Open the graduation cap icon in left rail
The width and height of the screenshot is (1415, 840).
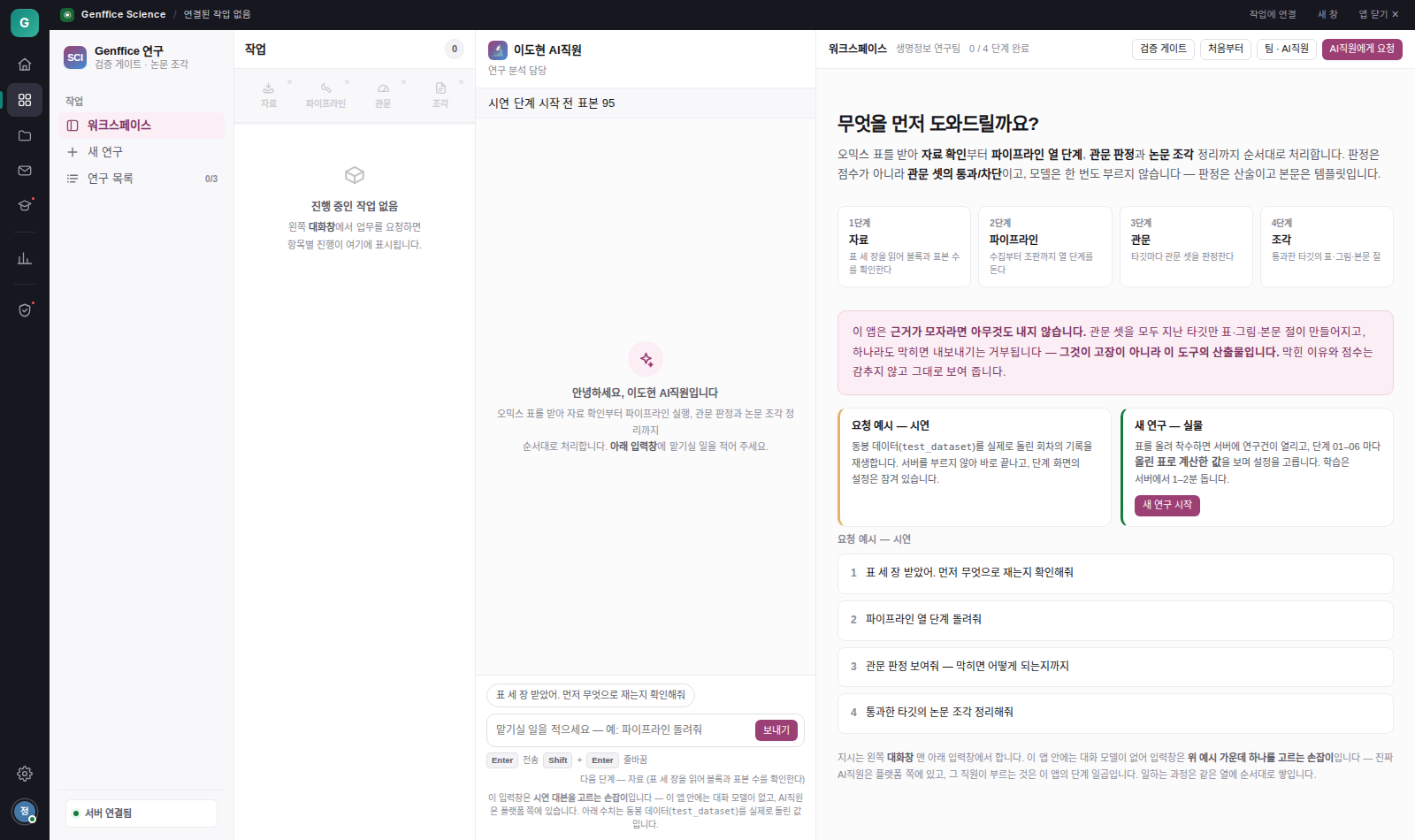pyautogui.click(x=25, y=205)
